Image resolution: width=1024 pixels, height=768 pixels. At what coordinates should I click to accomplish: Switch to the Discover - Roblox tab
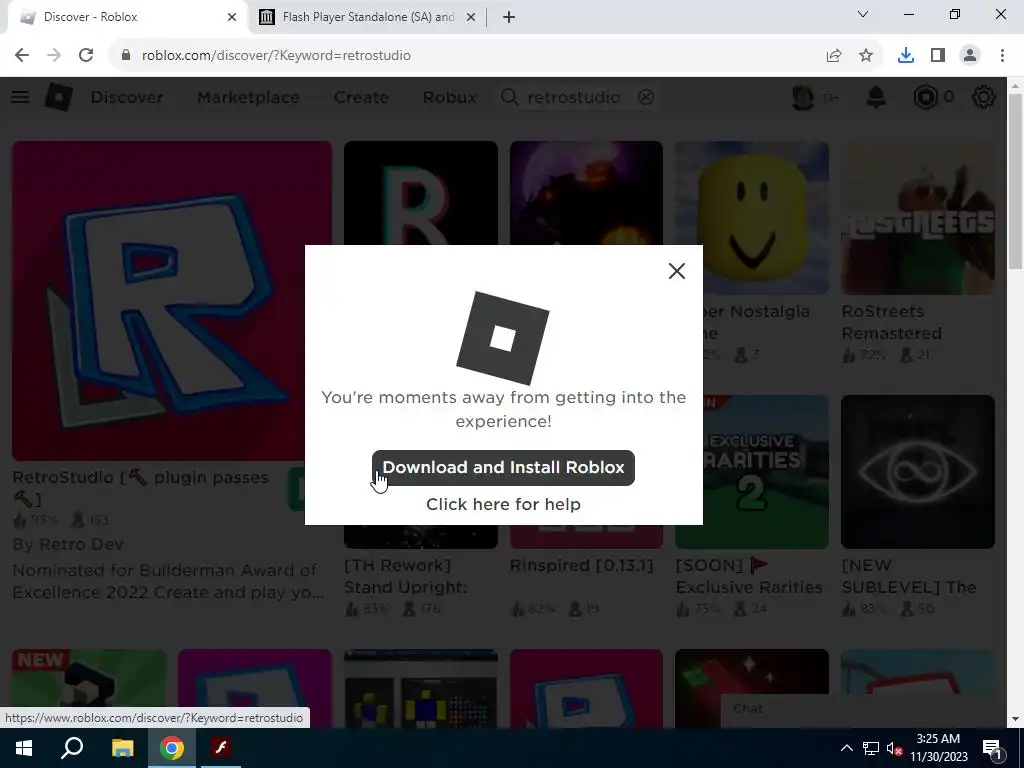[124, 17]
